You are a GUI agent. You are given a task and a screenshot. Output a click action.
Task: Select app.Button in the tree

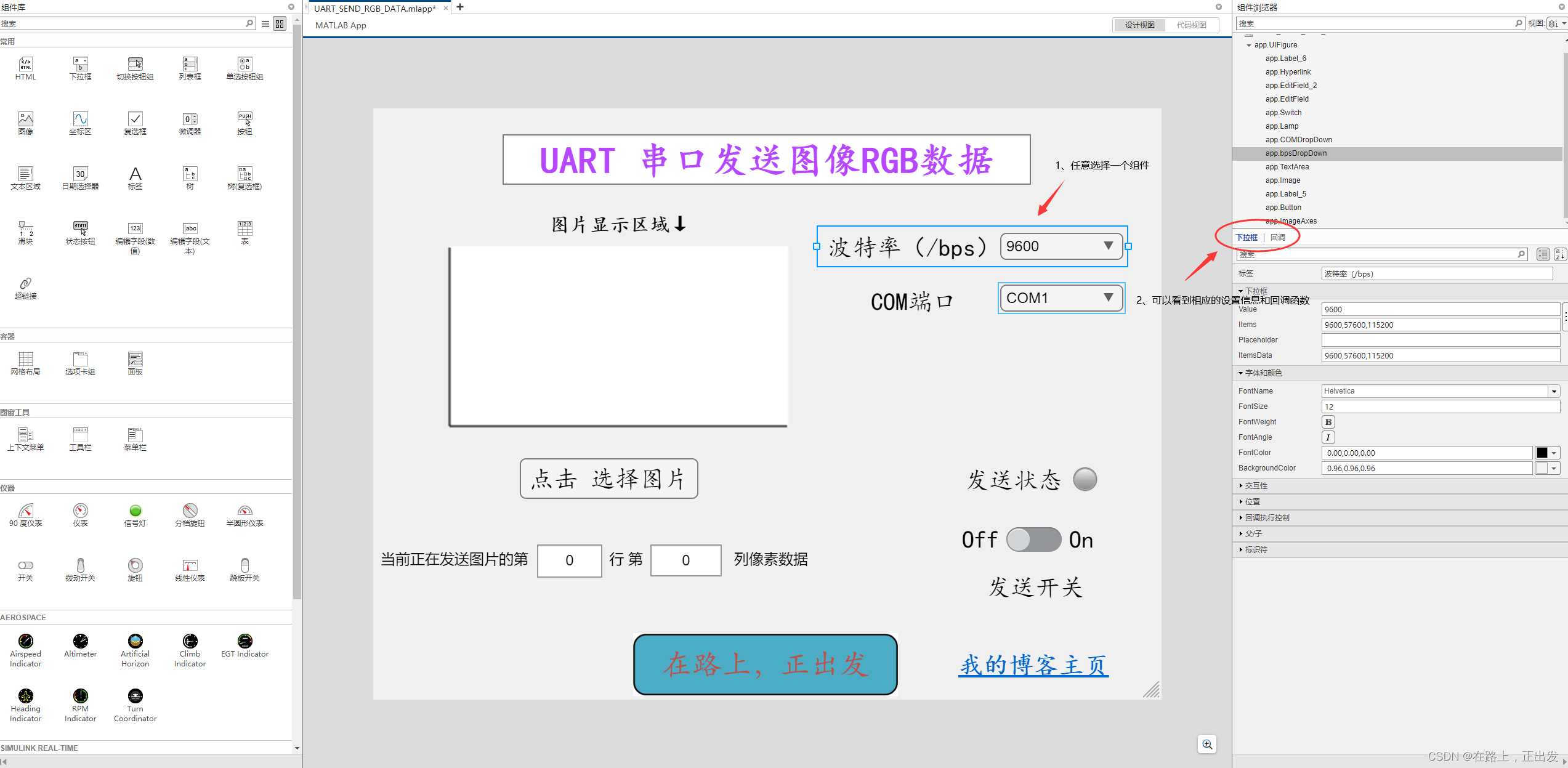coord(1283,208)
